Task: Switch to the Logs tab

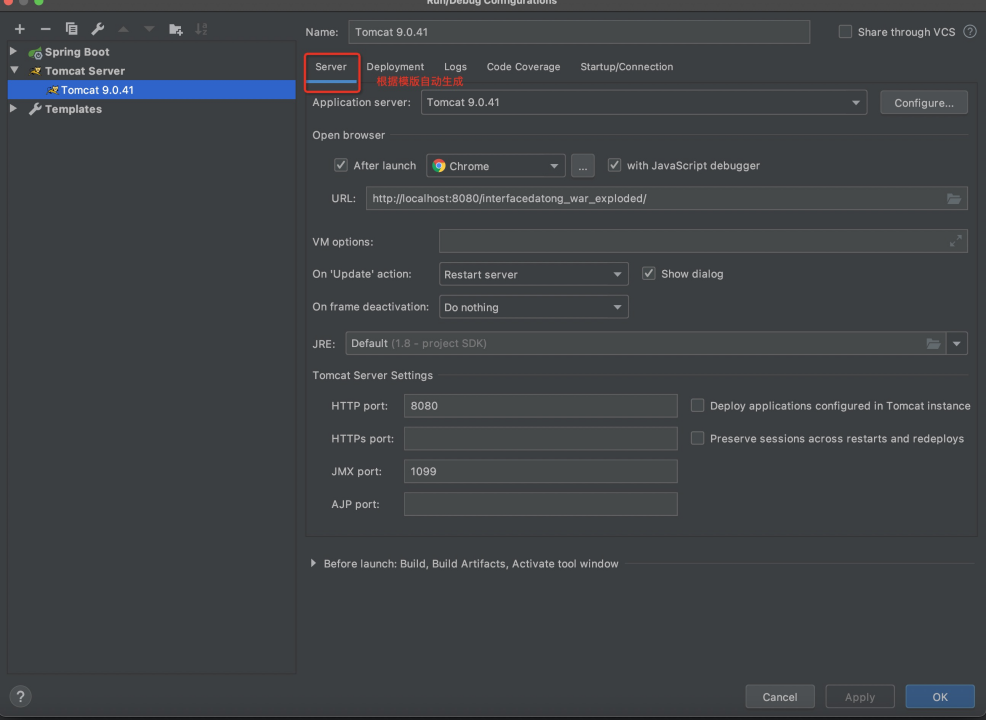Action: point(455,67)
